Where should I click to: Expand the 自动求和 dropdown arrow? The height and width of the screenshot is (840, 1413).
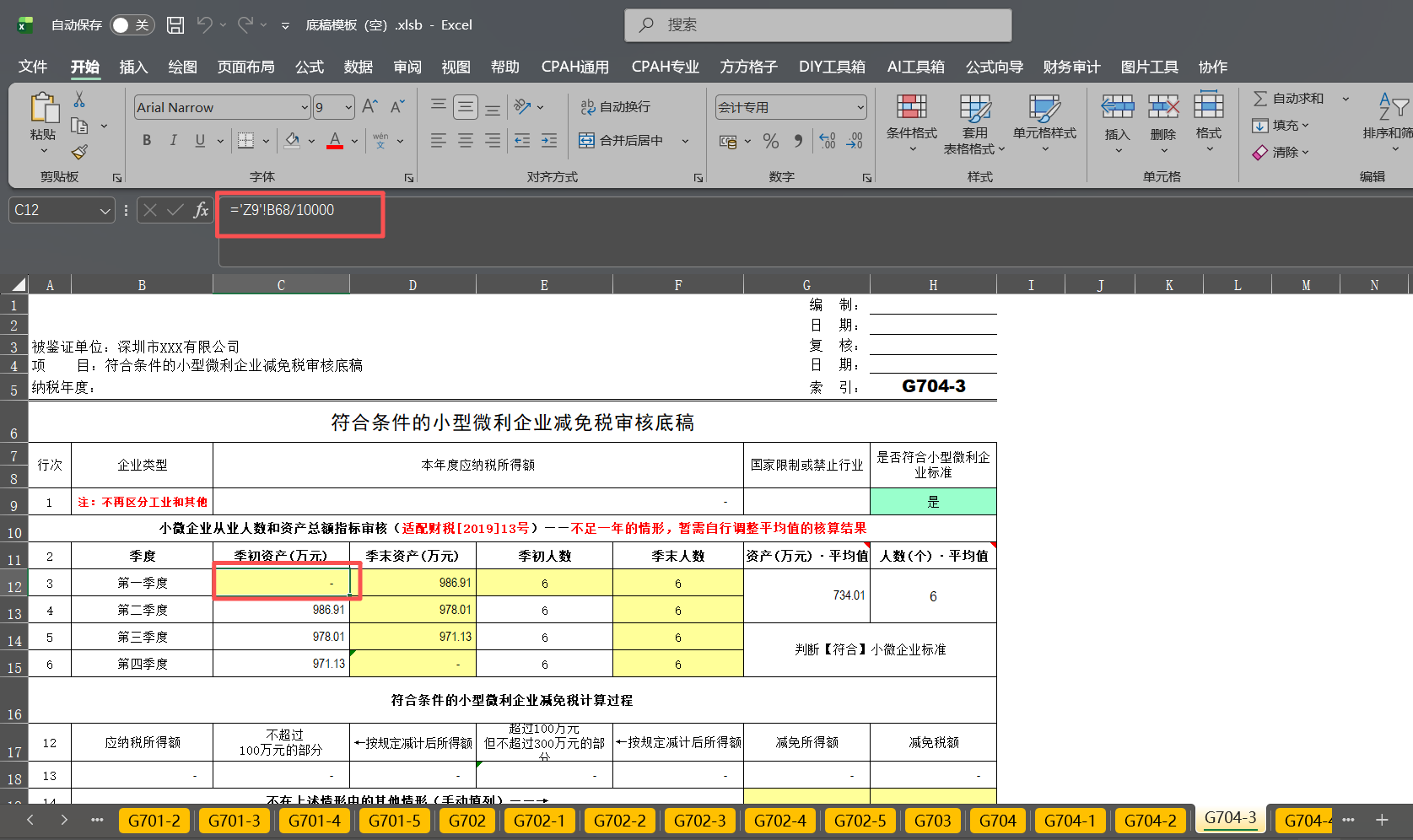pos(1346,99)
